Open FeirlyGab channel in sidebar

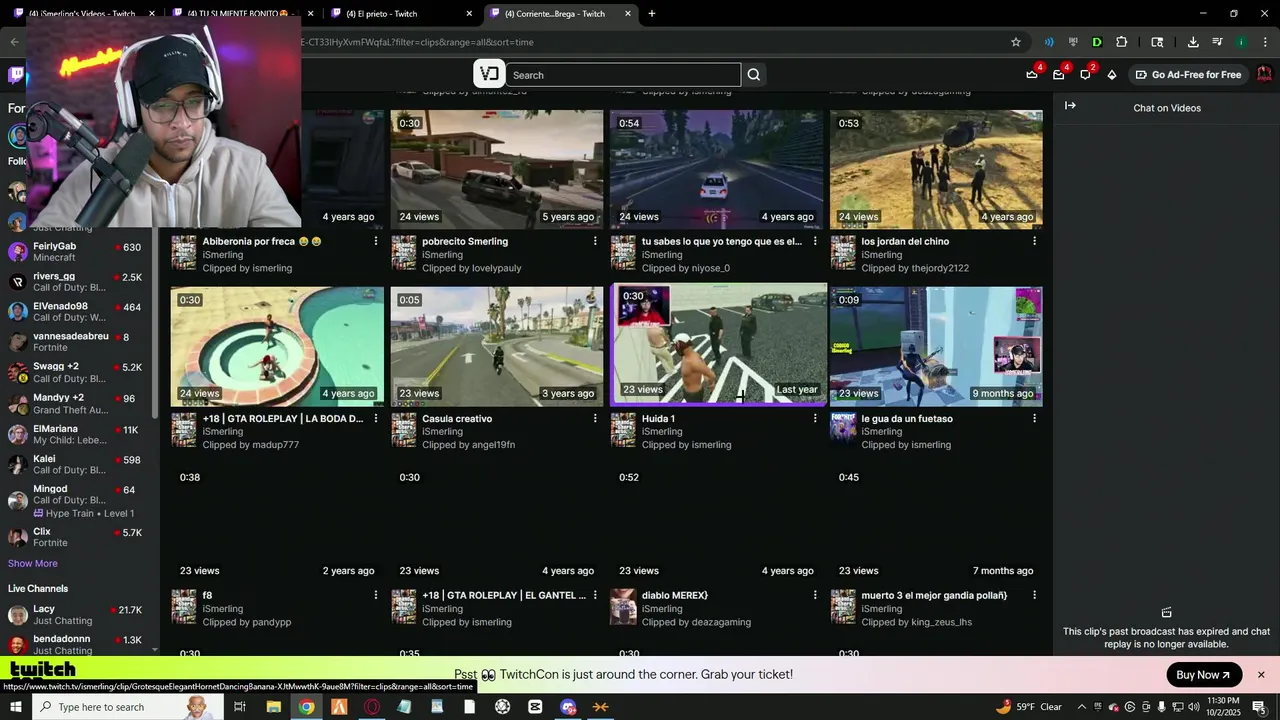78,252
